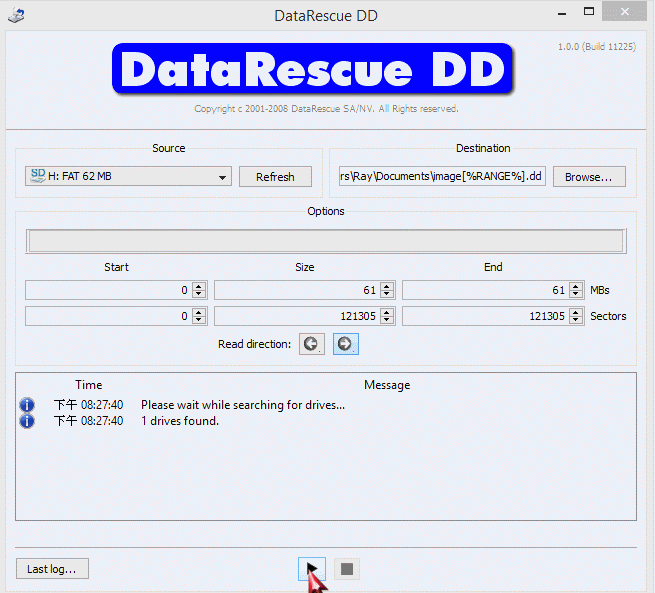Screen dimensions: 655x593
Task: Set read direction to forward arrow
Action: (x=345, y=344)
